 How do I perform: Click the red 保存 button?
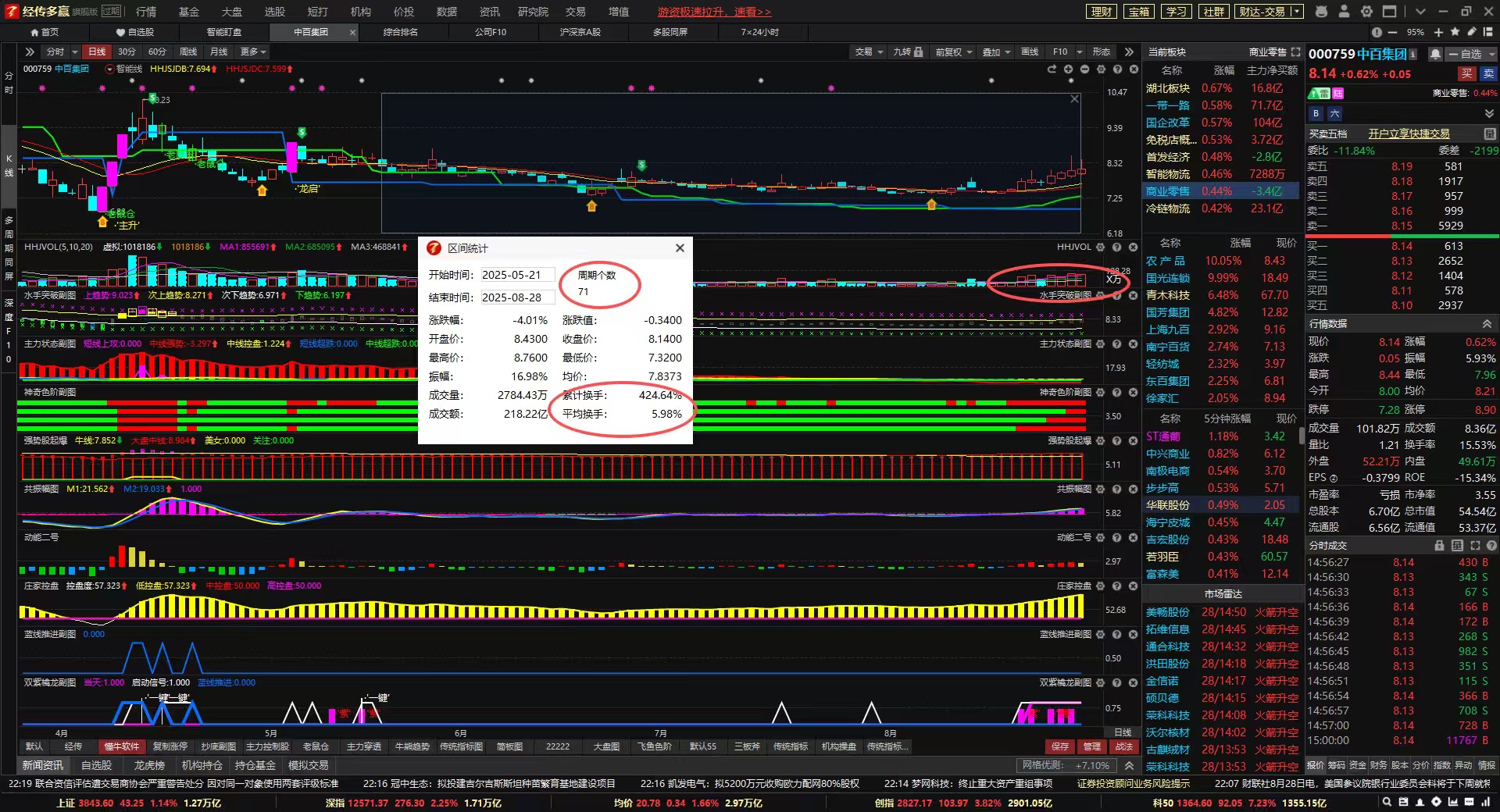pos(1060,746)
